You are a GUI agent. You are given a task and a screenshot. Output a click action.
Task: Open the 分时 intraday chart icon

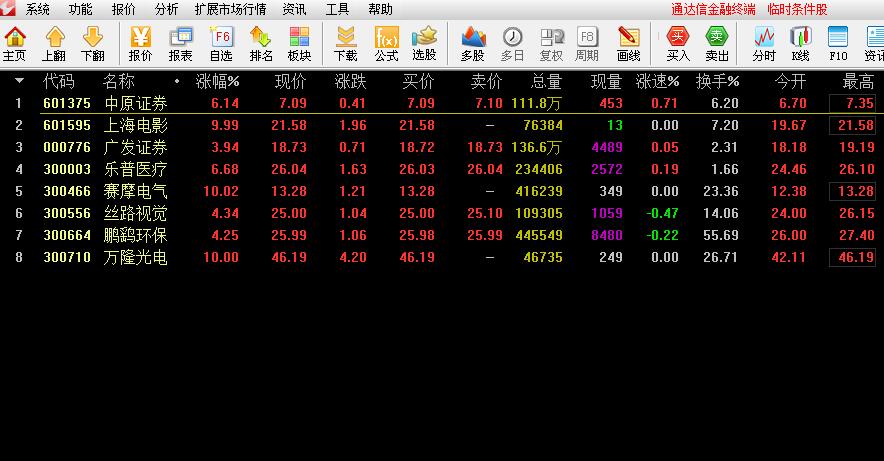coord(764,44)
